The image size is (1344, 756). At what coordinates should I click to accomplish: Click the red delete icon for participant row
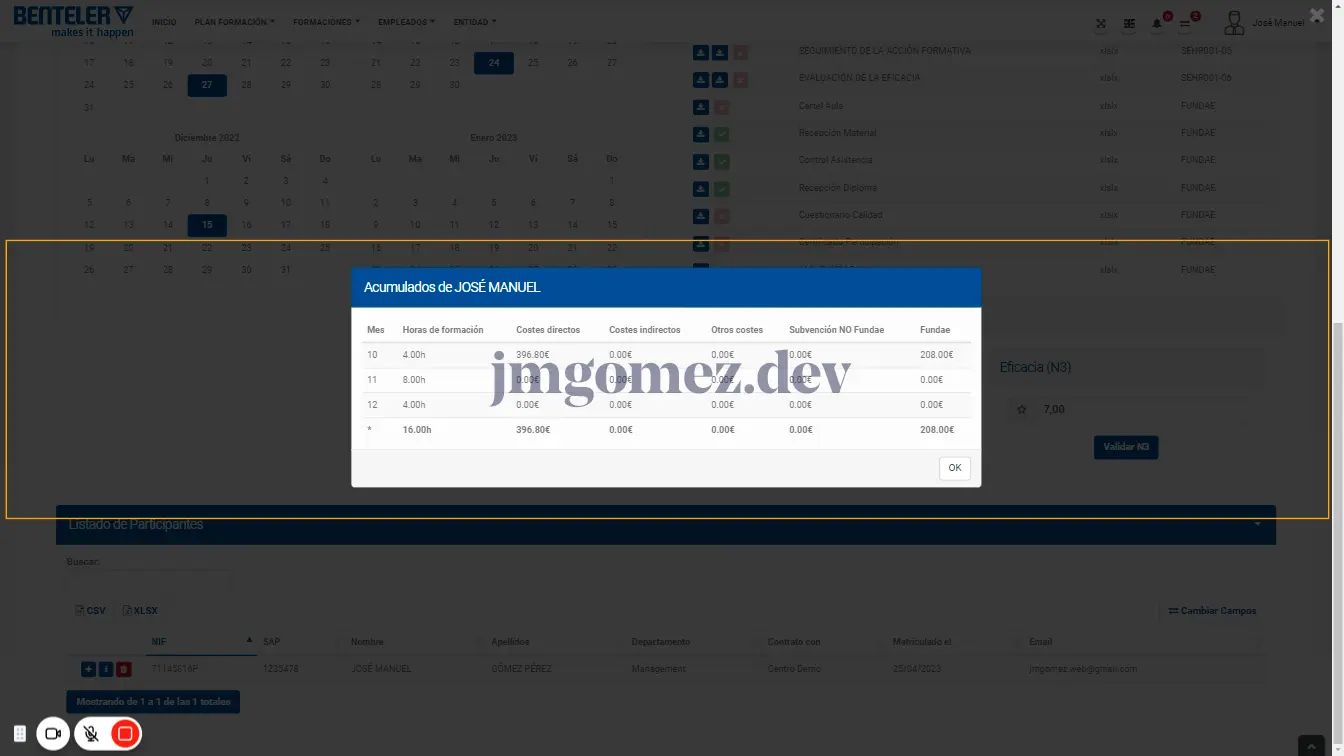pos(124,669)
